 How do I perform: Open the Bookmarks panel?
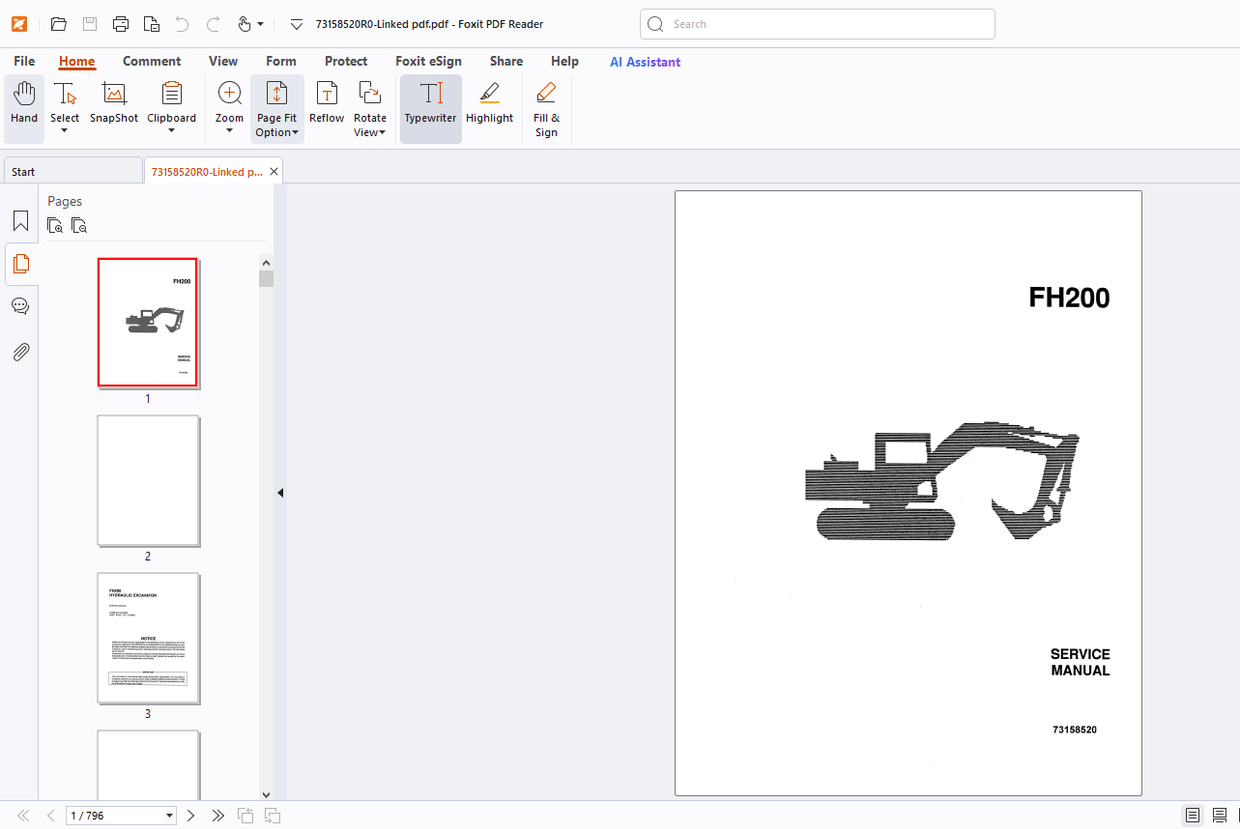[20, 220]
